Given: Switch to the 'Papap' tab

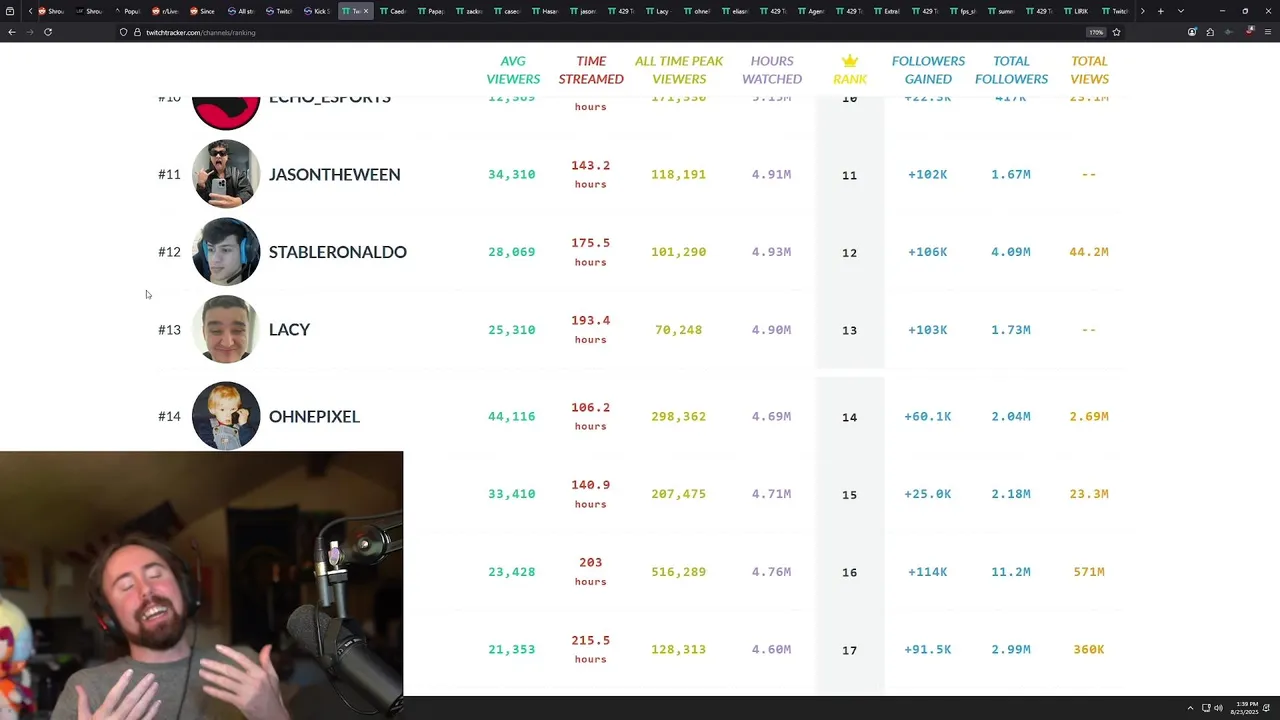Looking at the screenshot, I should pos(430,11).
